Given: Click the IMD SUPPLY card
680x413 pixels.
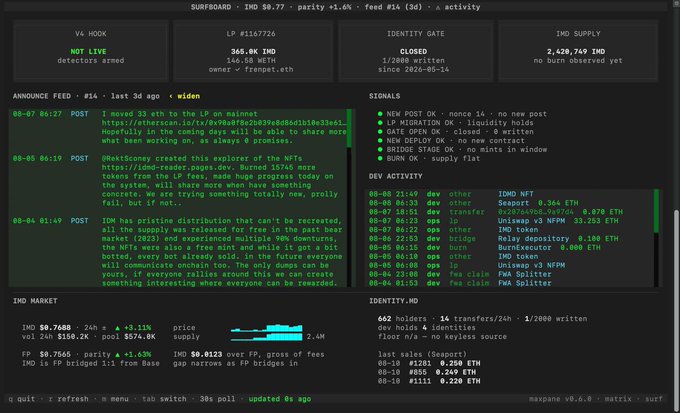Looking at the screenshot, I should (578, 51).
